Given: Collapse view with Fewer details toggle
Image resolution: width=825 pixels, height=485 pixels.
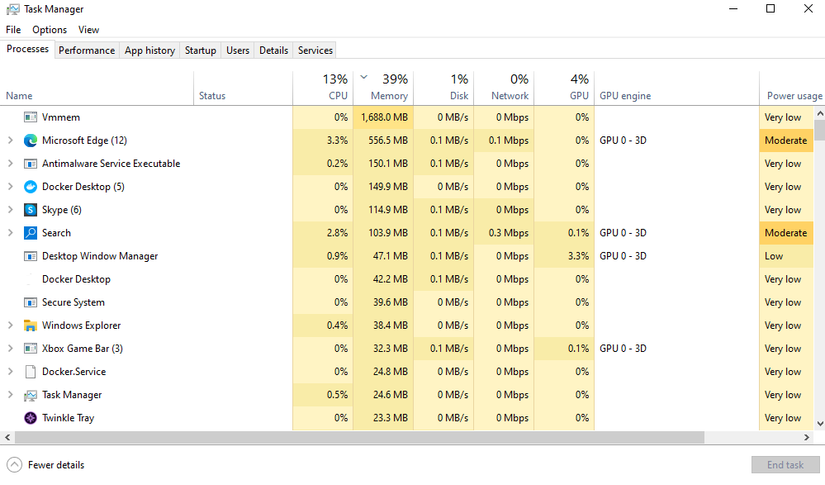Looking at the screenshot, I should pyautogui.click(x=45, y=465).
